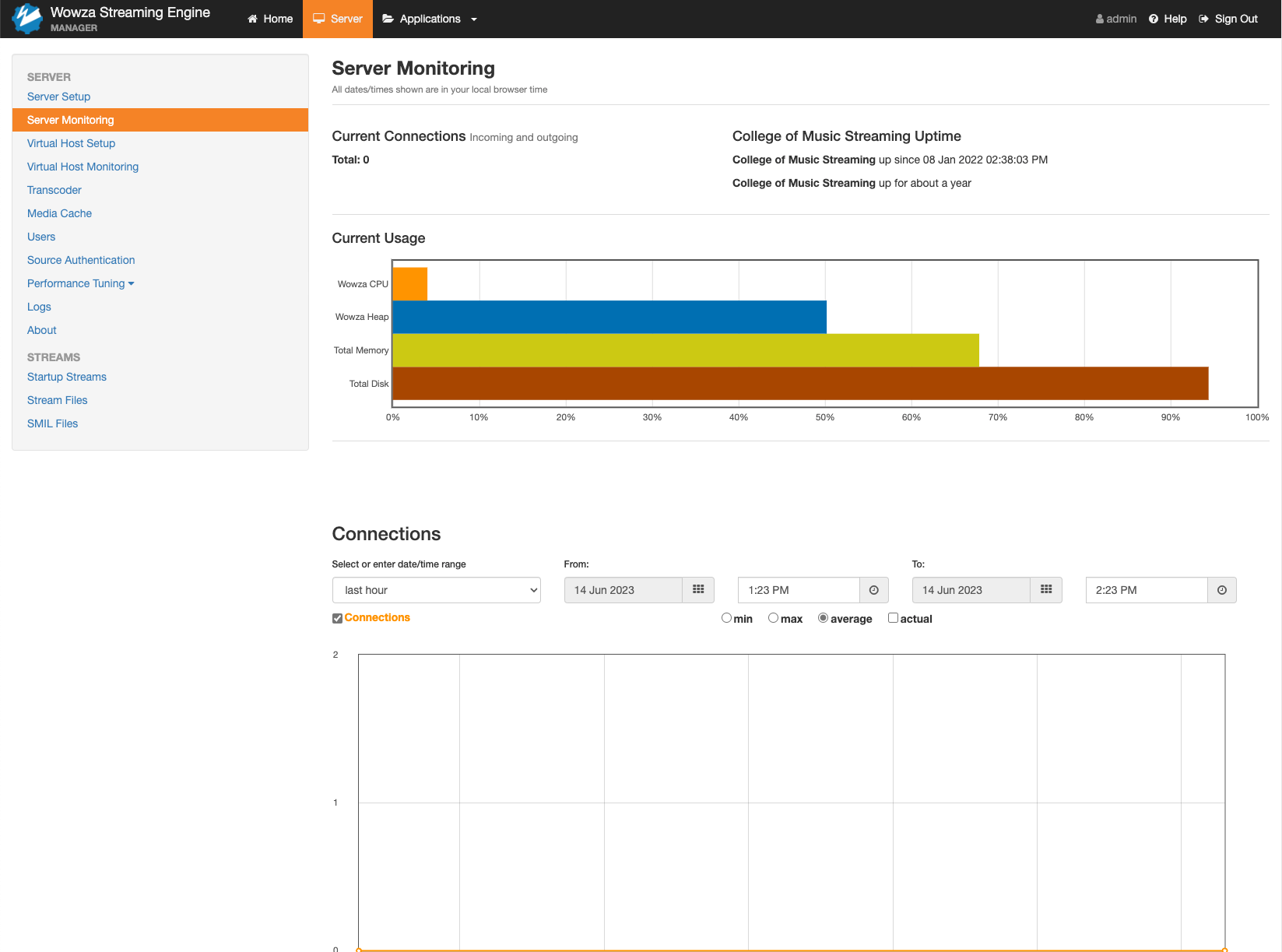Enable the actual checkbox
This screenshot has height=952, width=1282.
pyautogui.click(x=893, y=618)
